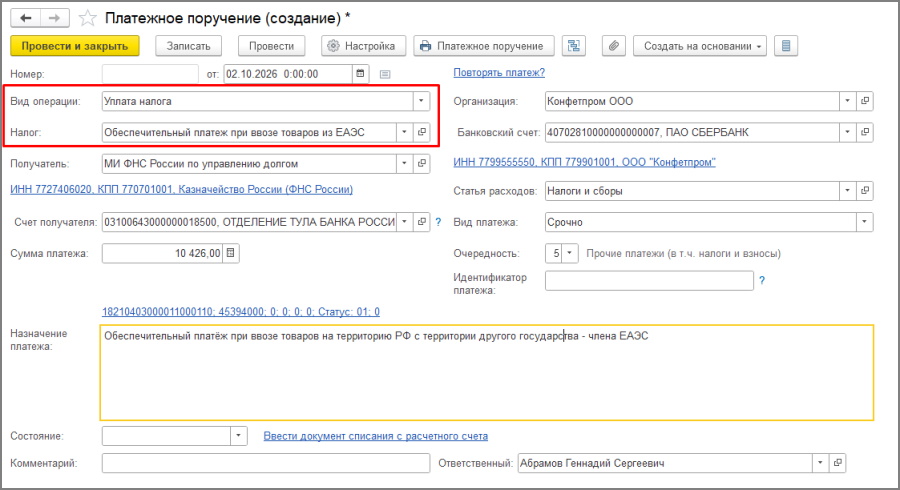
Task: Expand the Статья расходов dropdown arrow
Action: pyautogui.click(x=847, y=190)
